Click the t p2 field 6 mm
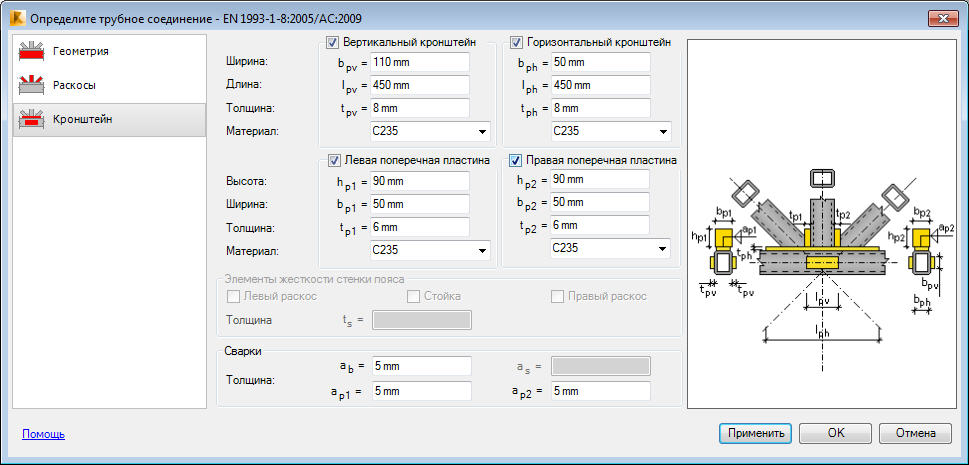969x465 pixels. (x=599, y=225)
